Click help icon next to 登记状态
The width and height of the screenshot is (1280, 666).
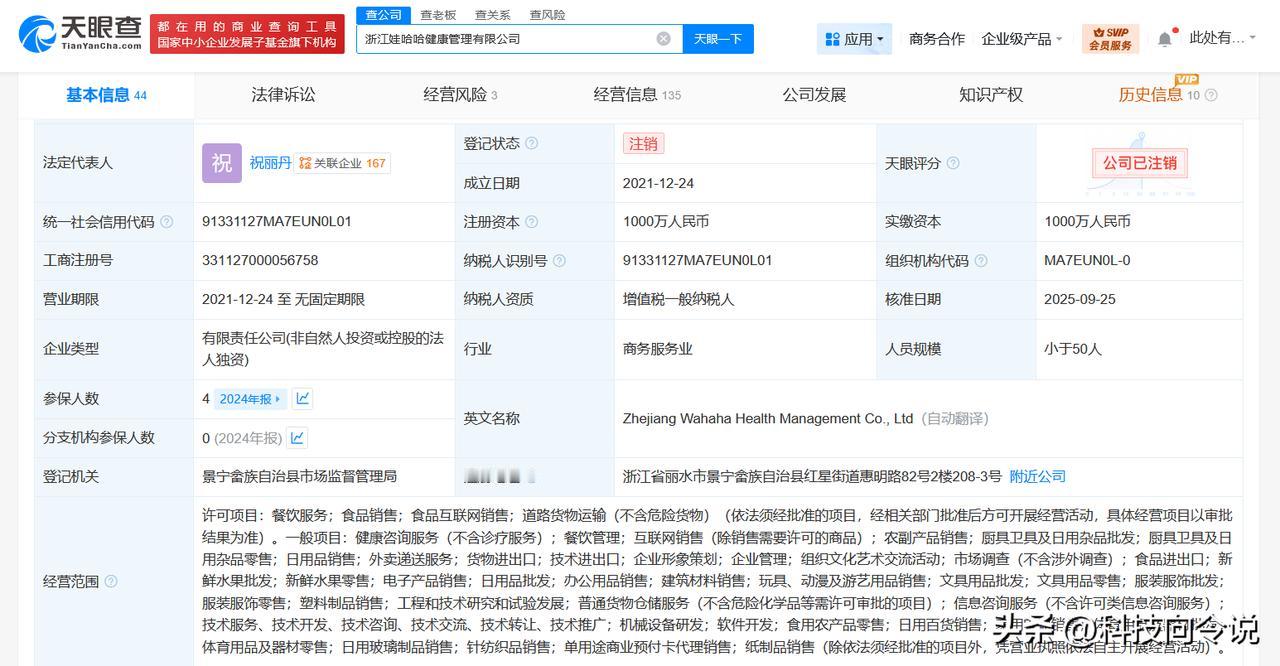[x=531, y=144]
